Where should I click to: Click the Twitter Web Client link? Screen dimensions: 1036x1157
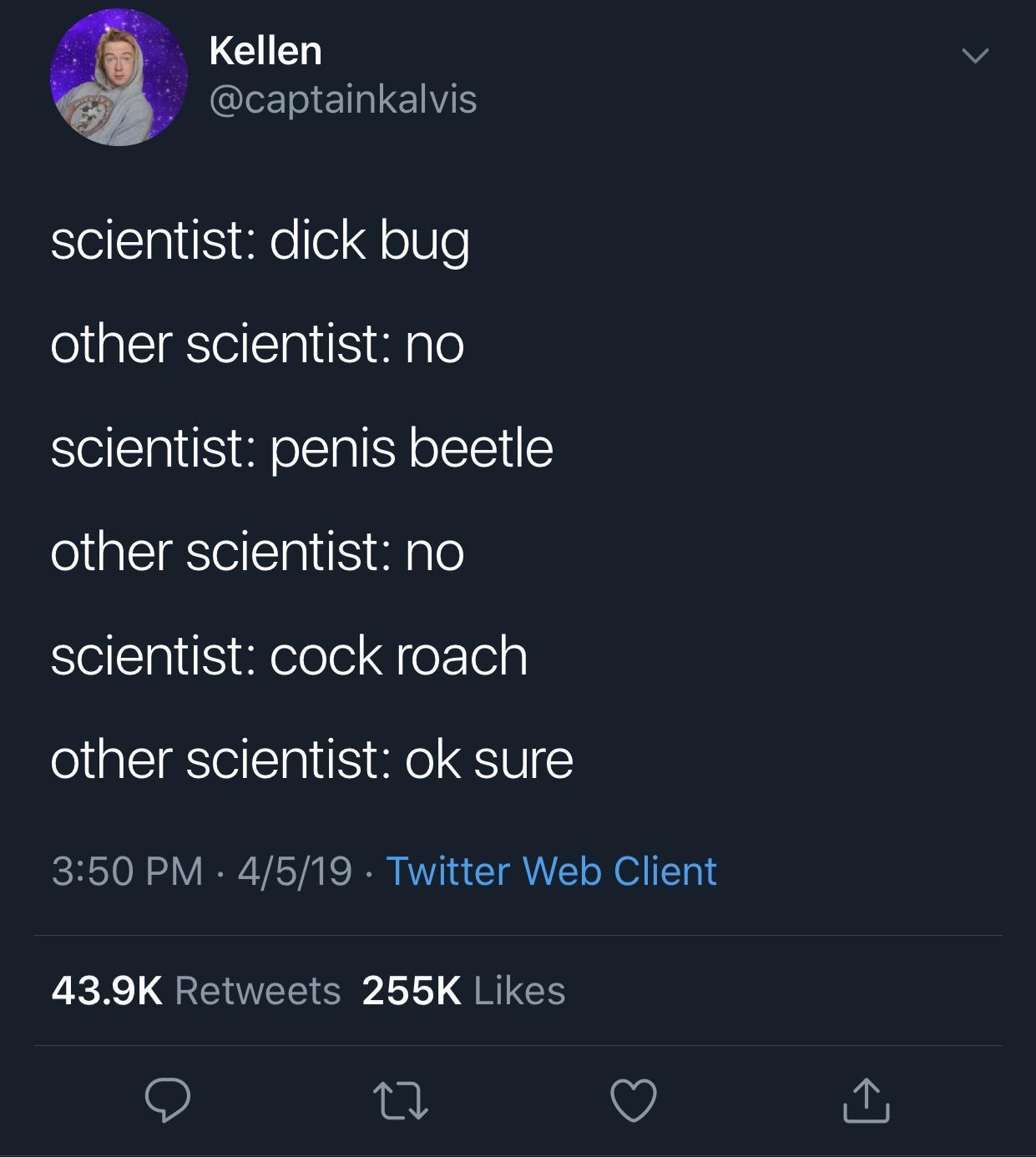551,872
